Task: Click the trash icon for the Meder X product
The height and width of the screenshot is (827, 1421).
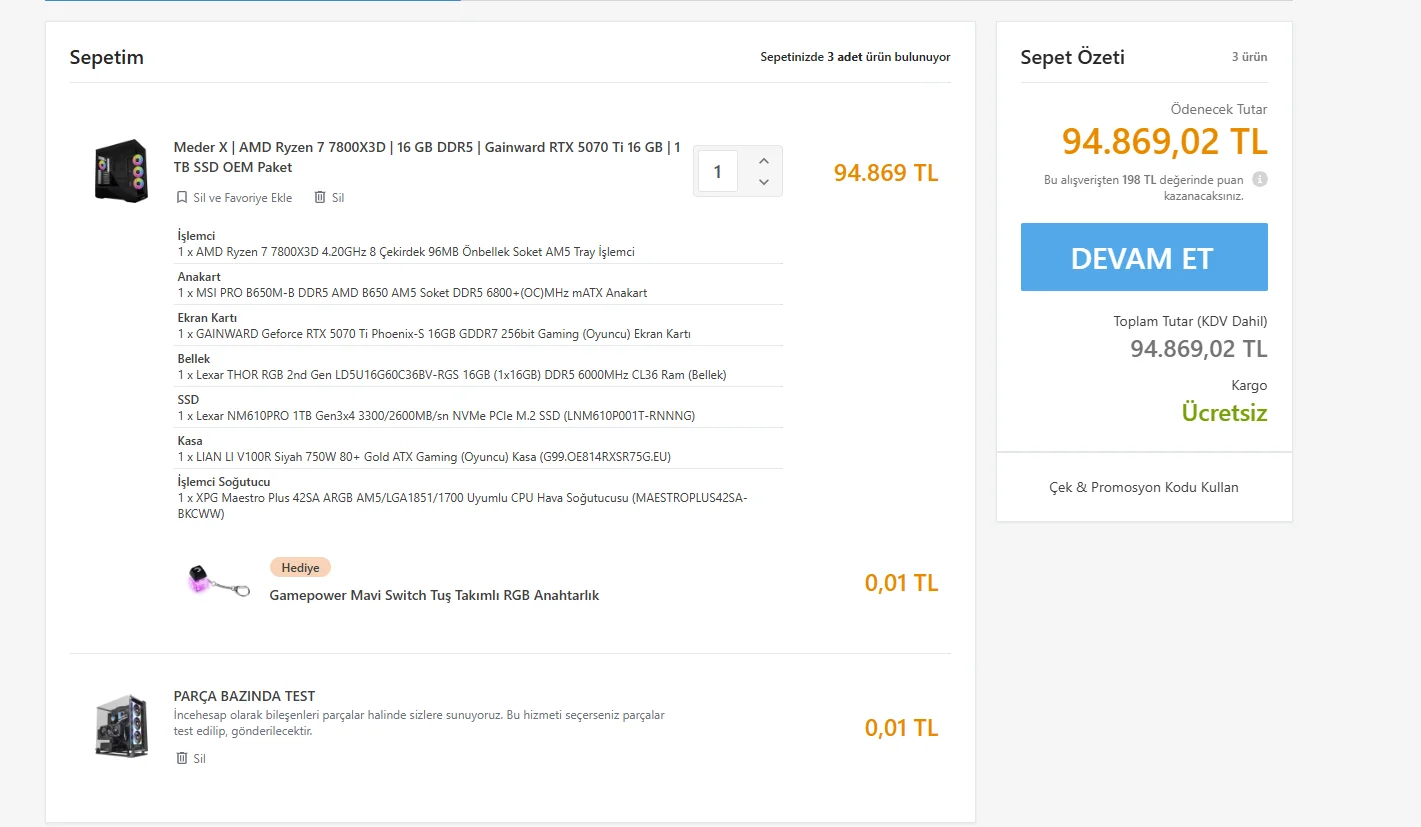Action: [320, 198]
